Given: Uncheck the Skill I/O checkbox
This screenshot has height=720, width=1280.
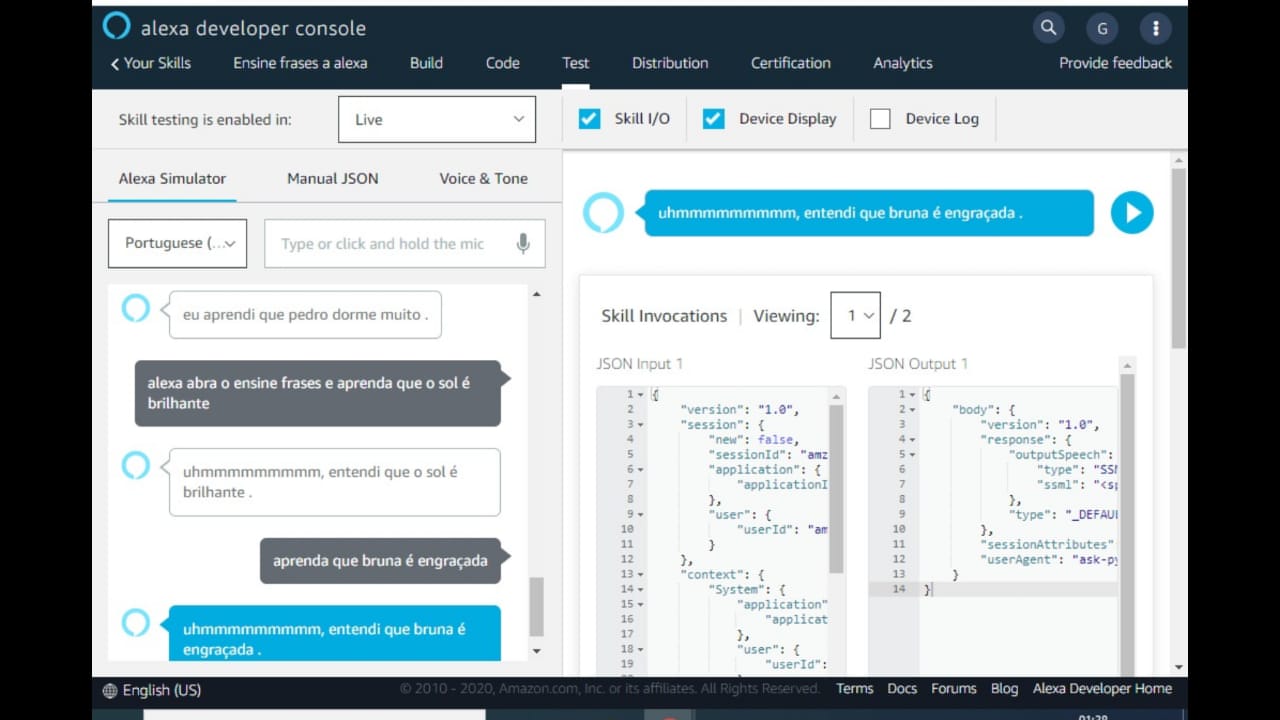Looking at the screenshot, I should [x=590, y=118].
